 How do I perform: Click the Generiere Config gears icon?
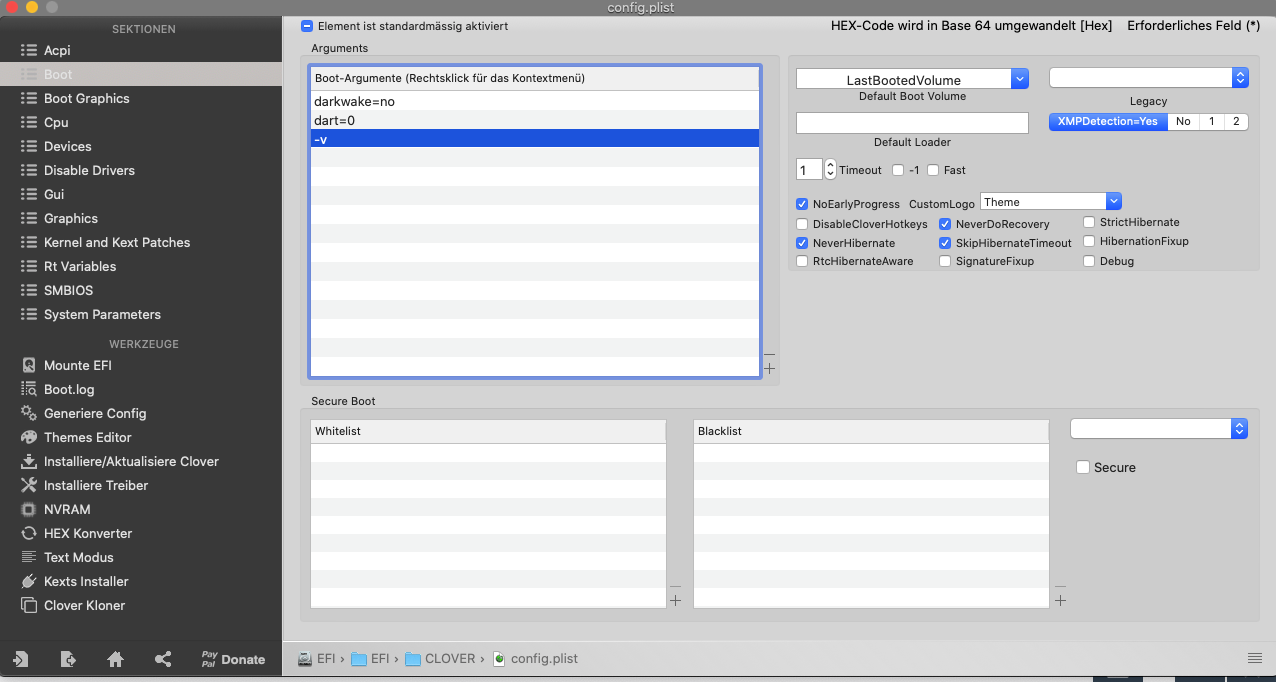point(28,413)
